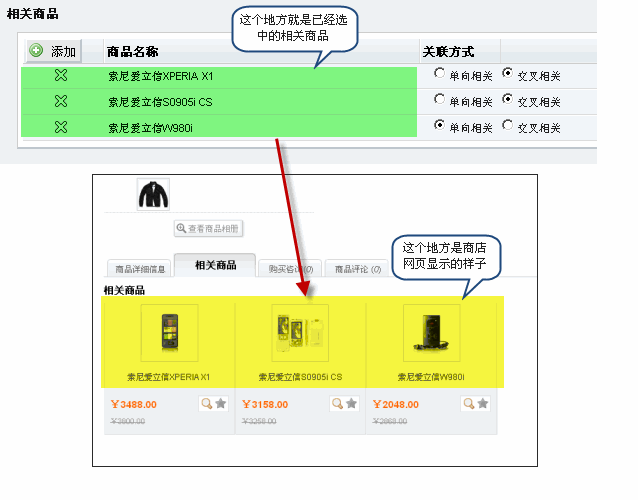Open the 商品详细信息 tab
This screenshot has height=500, width=638.
140,269
